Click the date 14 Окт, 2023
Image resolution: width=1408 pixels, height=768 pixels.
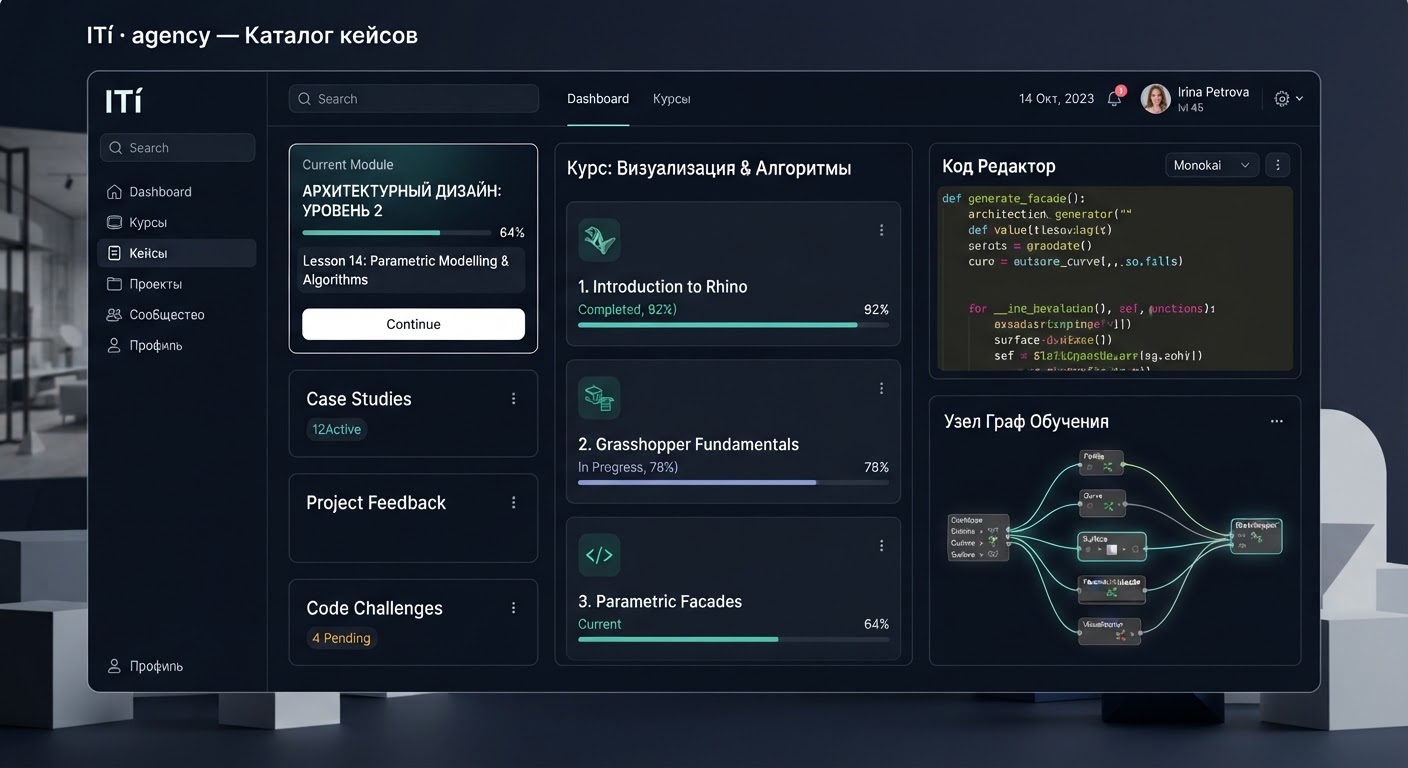(x=1056, y=99)
